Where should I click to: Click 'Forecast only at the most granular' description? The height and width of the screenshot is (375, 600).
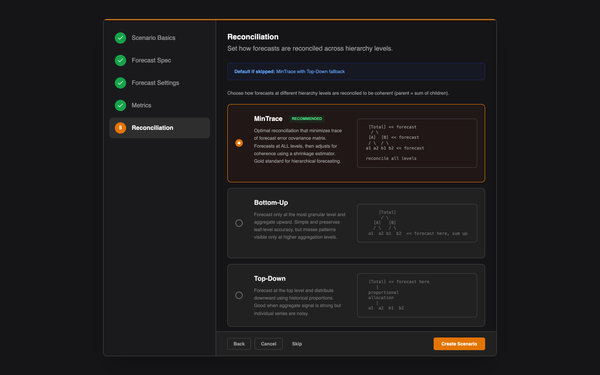tap(300, 226)
